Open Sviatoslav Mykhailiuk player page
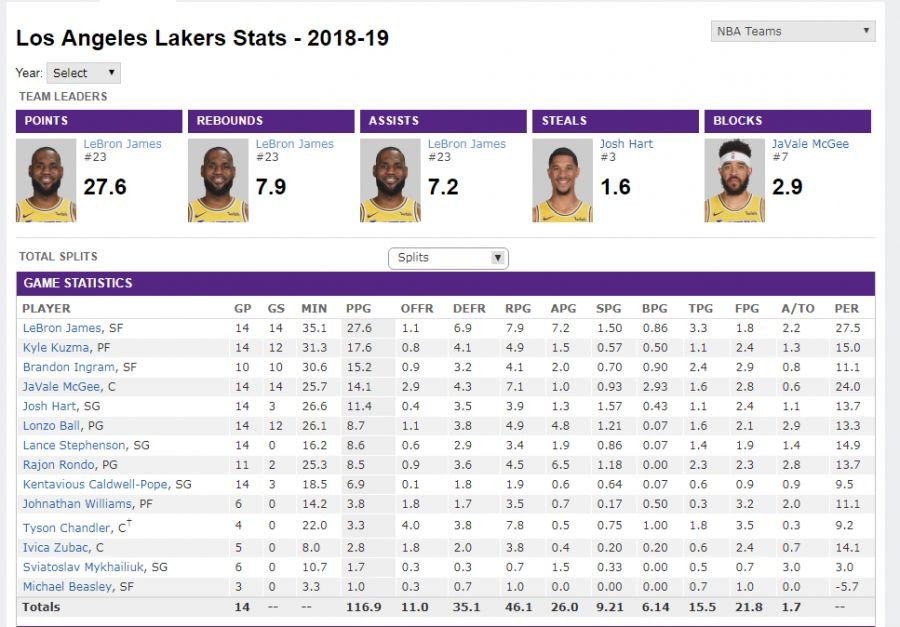Screen dimensions: 900x627 (83, 567)
